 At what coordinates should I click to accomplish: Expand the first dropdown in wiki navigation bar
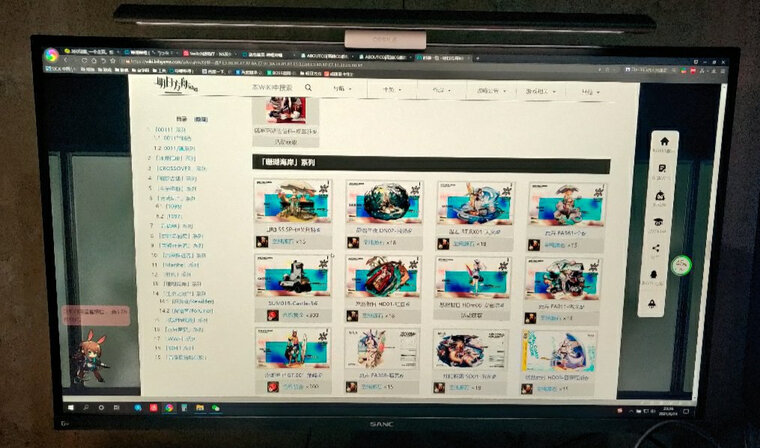pos(342,89)
